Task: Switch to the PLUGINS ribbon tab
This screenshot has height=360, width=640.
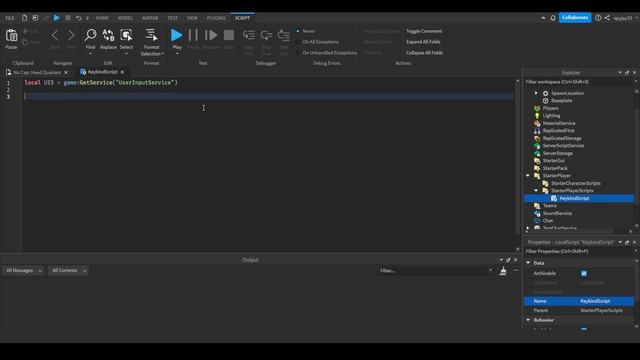Action: click(216, 18)
